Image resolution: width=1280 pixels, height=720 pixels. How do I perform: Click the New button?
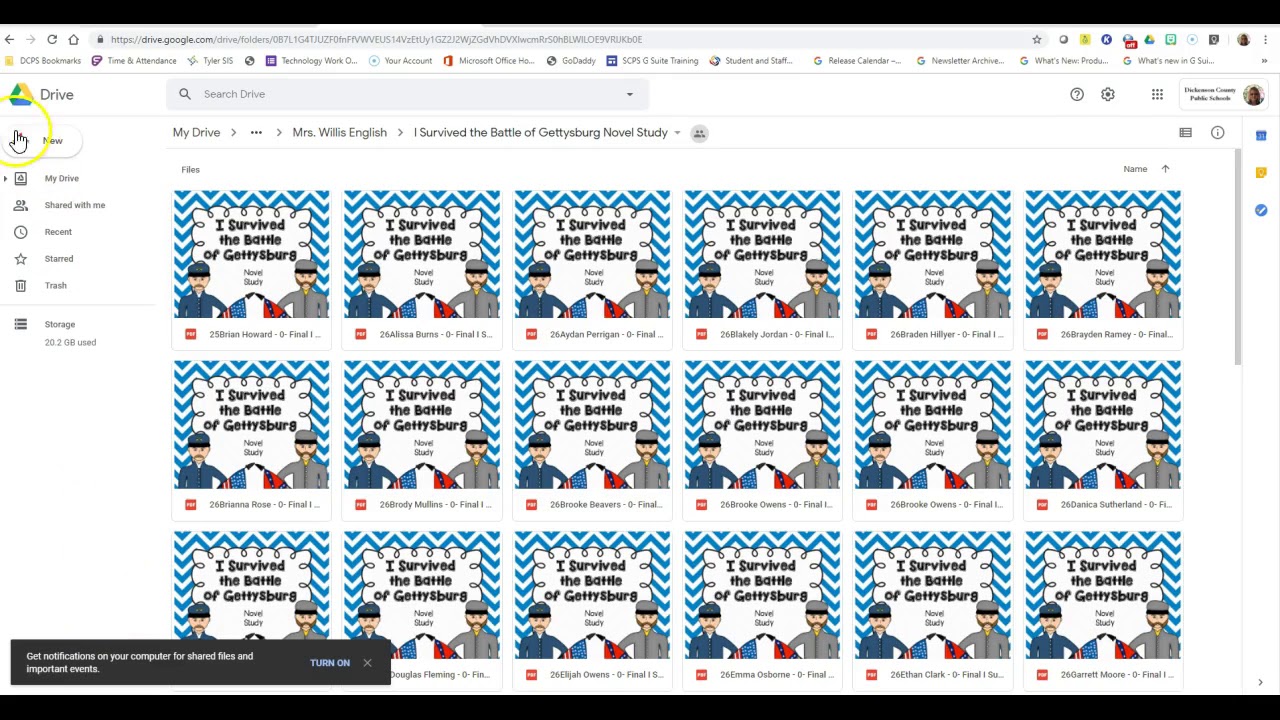[45, 141]
